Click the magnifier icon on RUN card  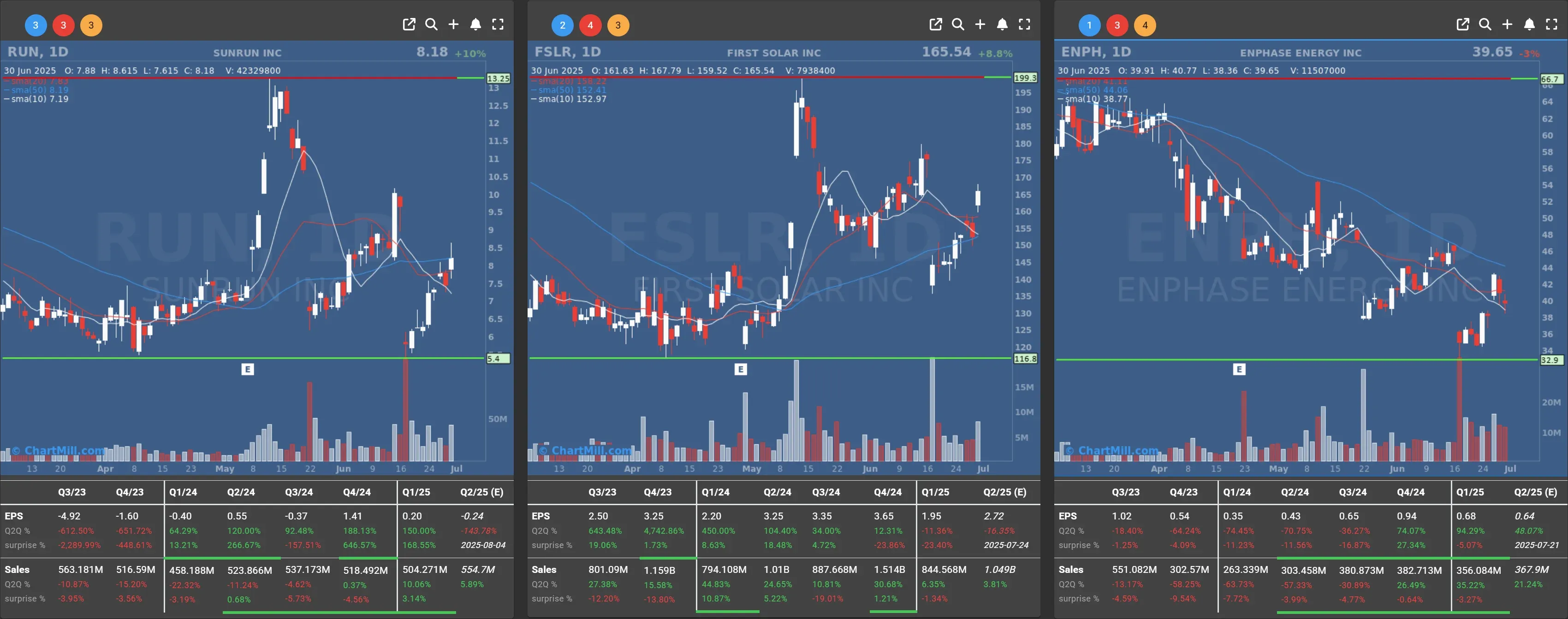pyautogui.click(x=432, y=24)
